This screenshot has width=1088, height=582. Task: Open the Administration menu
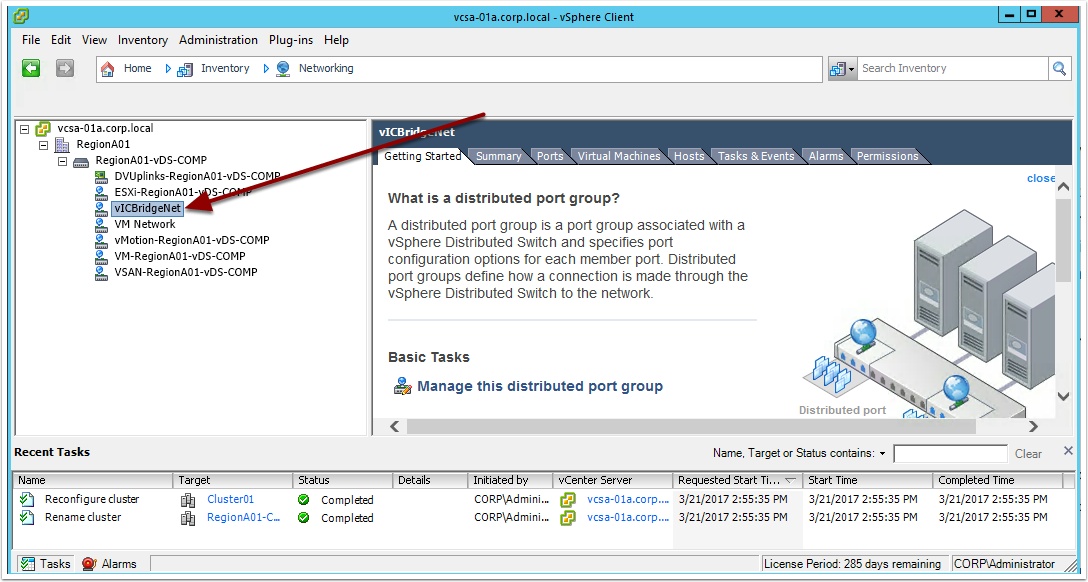(219, 40)
